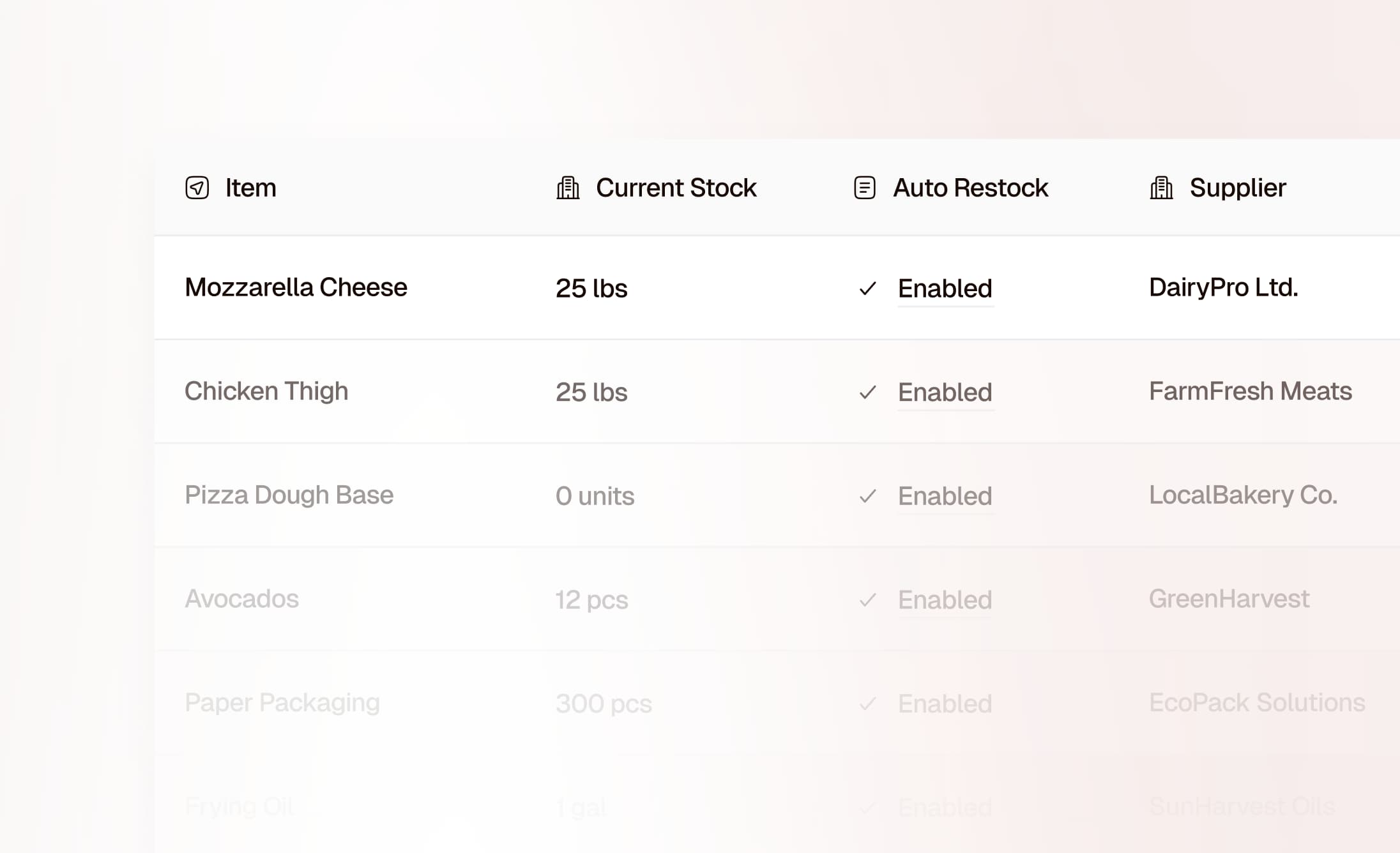This screenshot has height=853, width=1400.
Task: Sort by the Item column header
Action: [250, 188]
